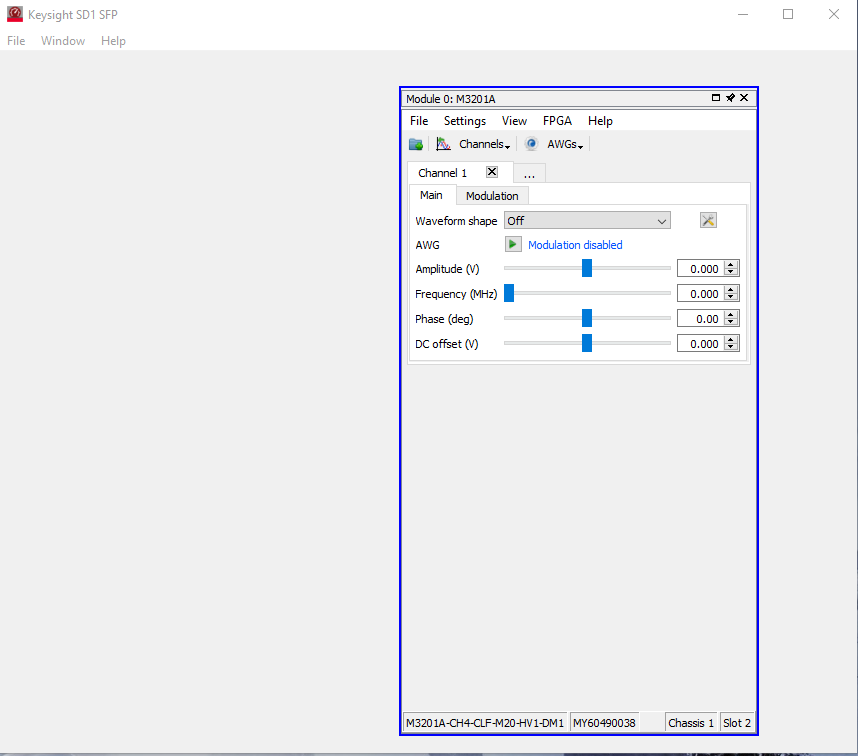Decrease Frequency with the down arrow
The image size is (858, 756).
(x=731, y=298)
